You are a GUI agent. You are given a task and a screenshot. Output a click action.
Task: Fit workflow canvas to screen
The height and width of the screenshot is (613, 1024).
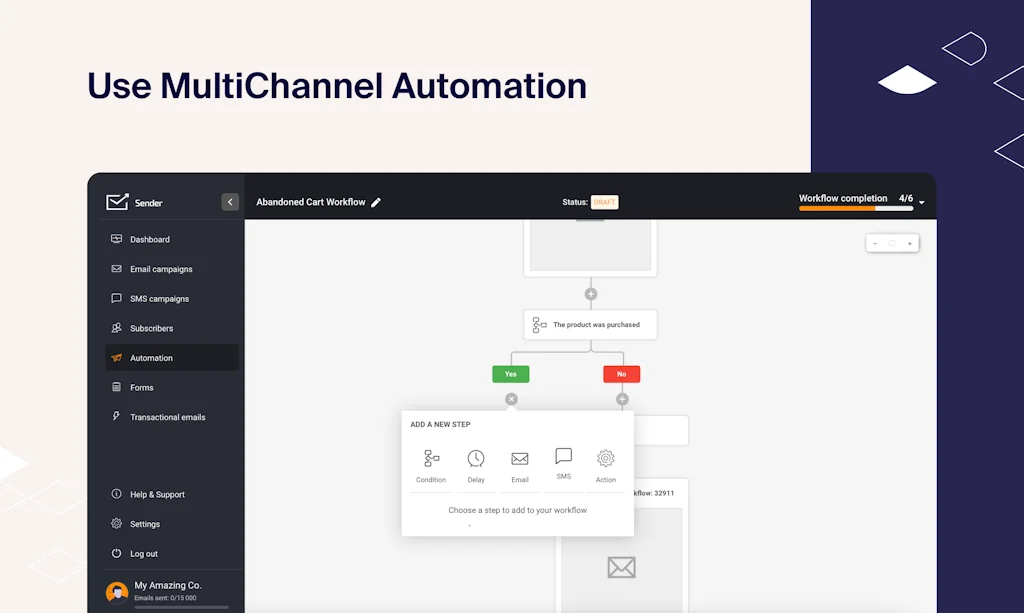pos(892,243)
